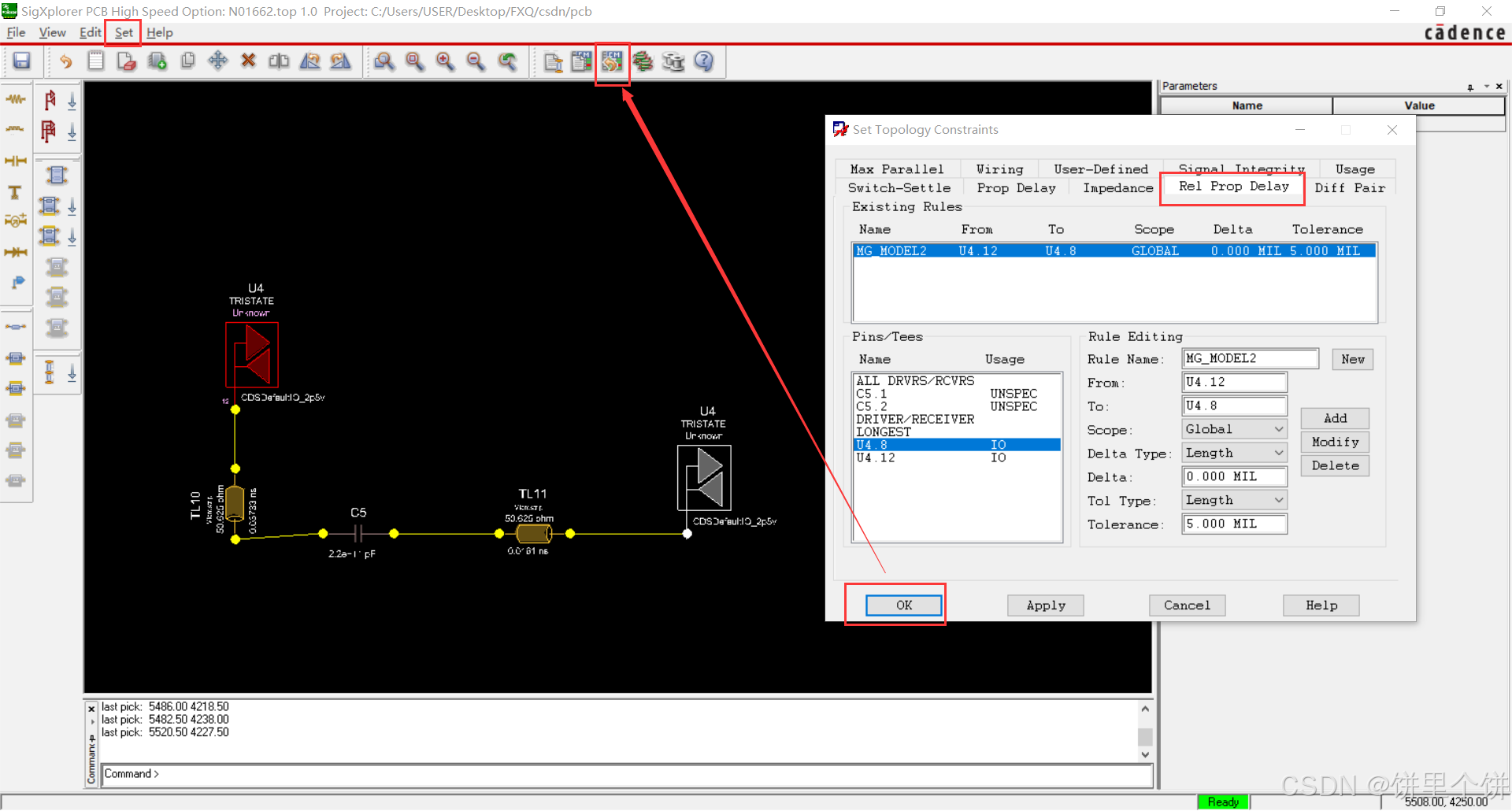
Task: Click the Delta field 0.000 MIL
Action: click(1234, 476)
